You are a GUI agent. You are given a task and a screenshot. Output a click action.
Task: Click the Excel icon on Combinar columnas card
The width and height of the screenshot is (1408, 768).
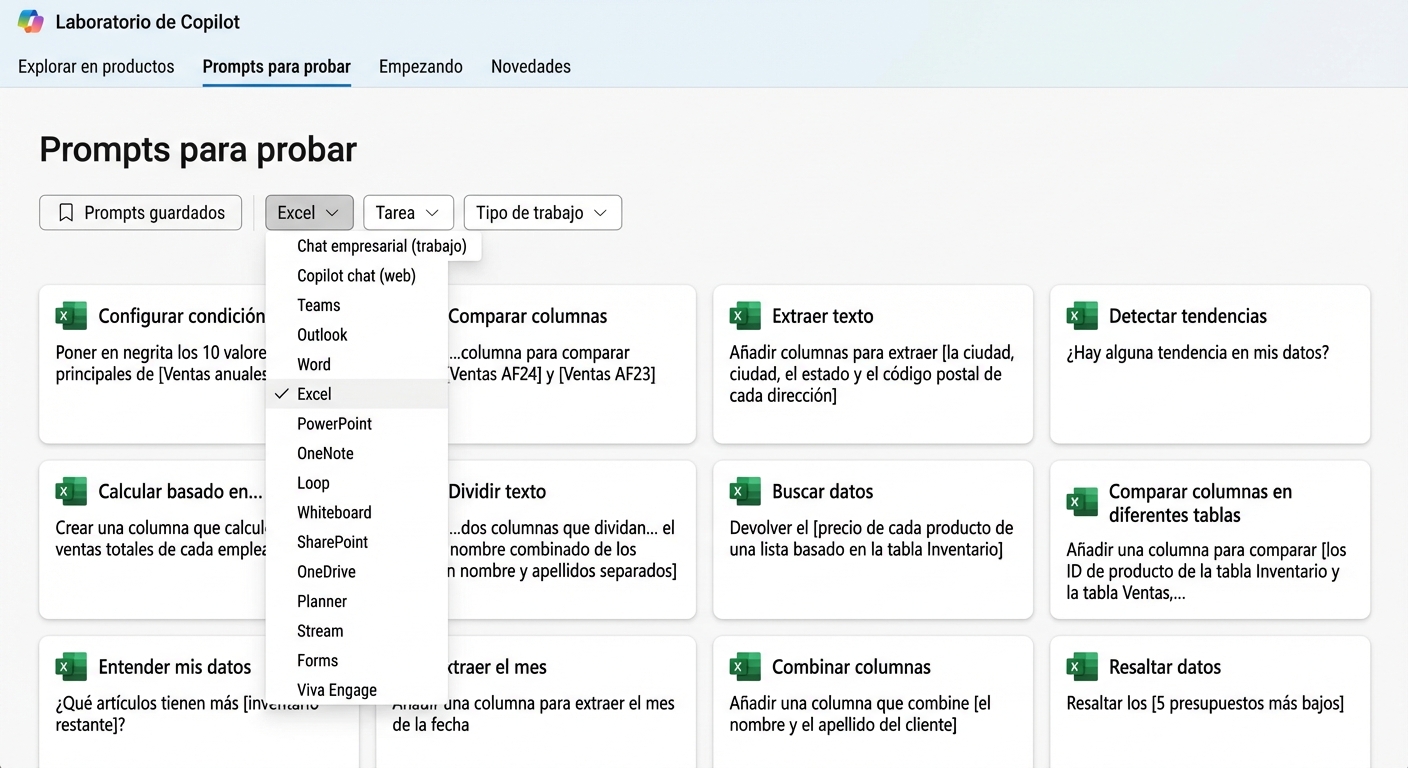[x=745, y=666]
